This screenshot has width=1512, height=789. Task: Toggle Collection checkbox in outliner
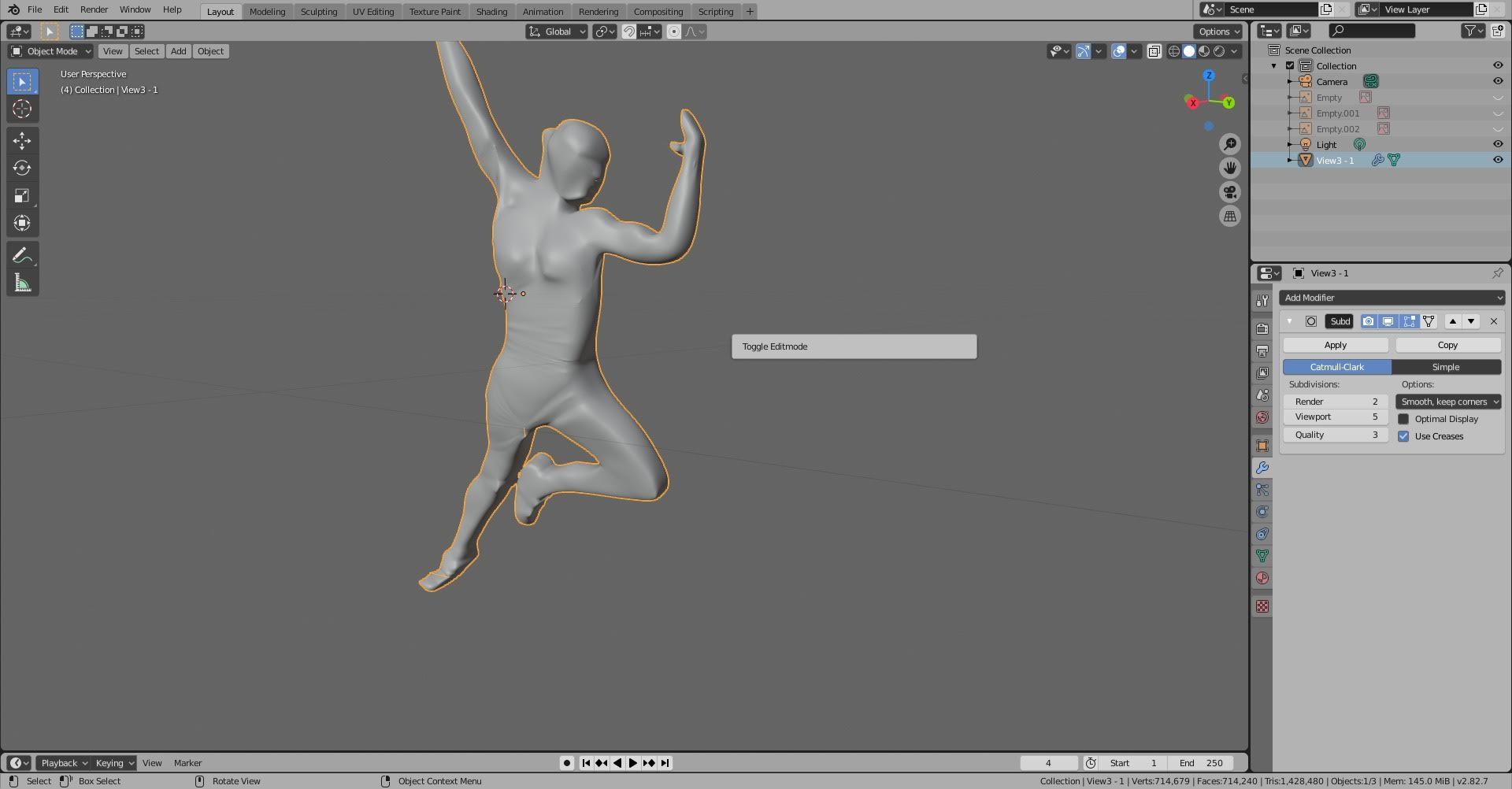pyautogui.click(x=1290, y=65)
